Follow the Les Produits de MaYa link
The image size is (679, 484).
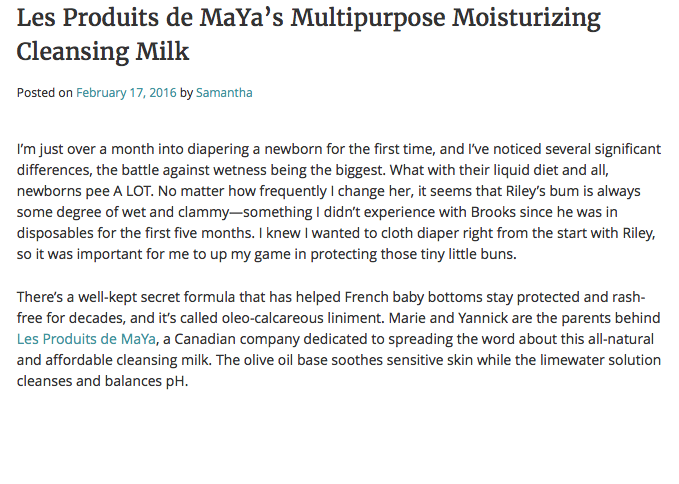point(87,339)
